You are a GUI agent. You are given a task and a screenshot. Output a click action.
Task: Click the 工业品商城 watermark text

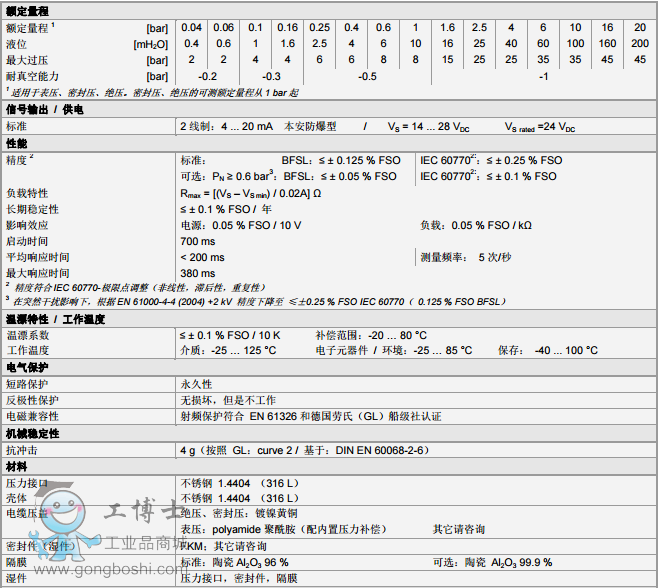(x=140, y=545)
